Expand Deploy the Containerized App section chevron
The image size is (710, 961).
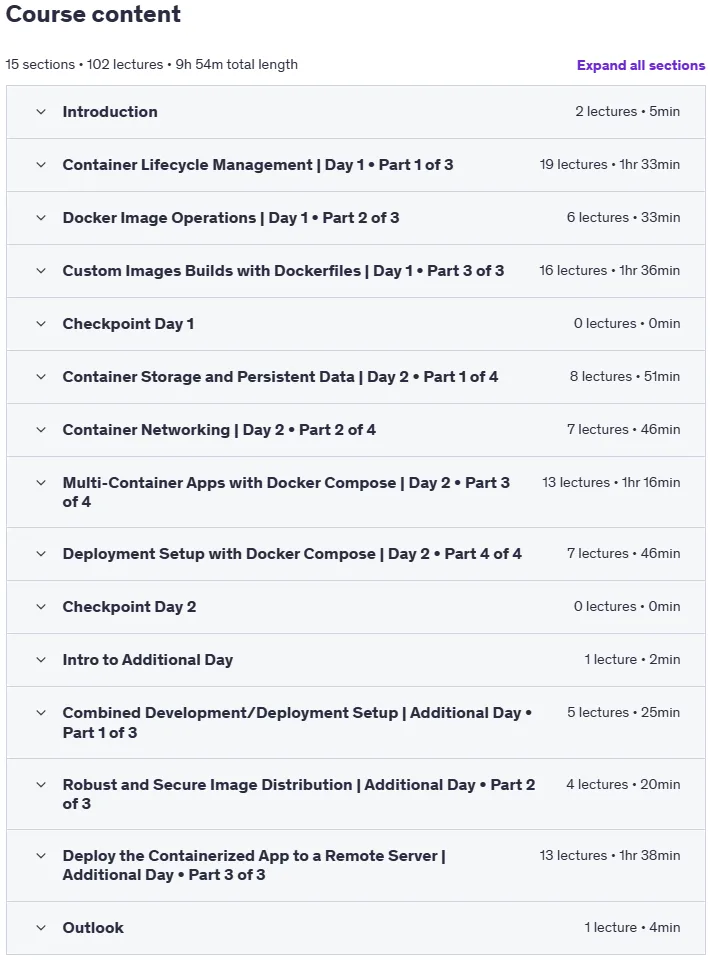click(41, 856)
